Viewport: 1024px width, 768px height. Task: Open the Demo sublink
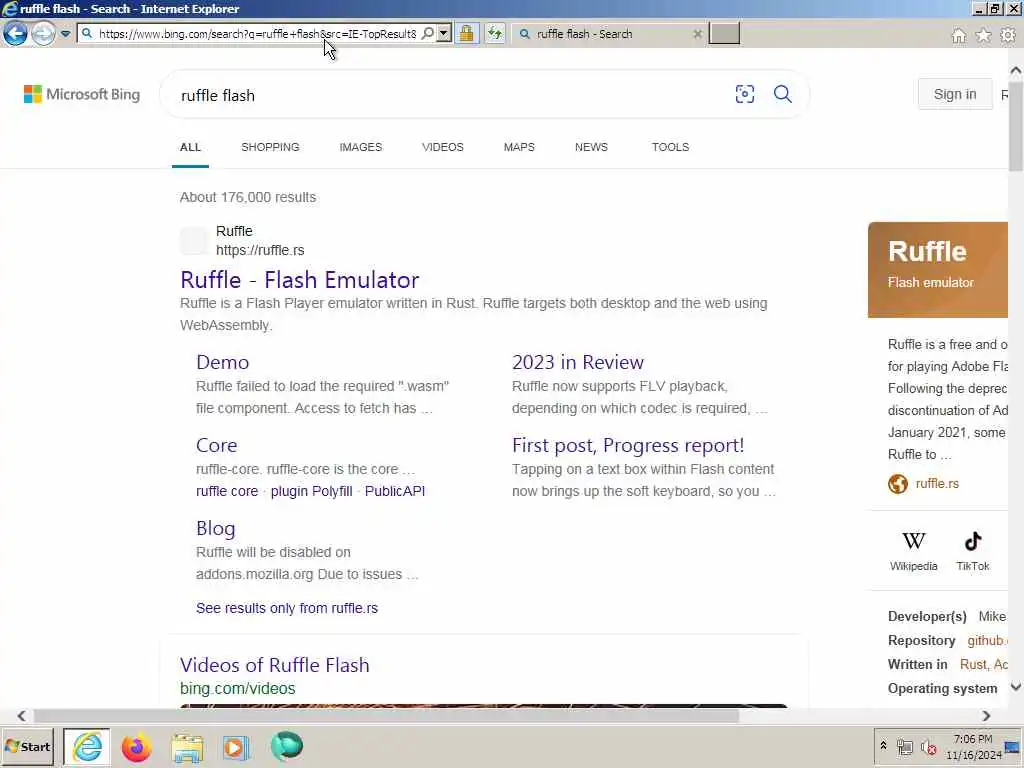(222, 362)
